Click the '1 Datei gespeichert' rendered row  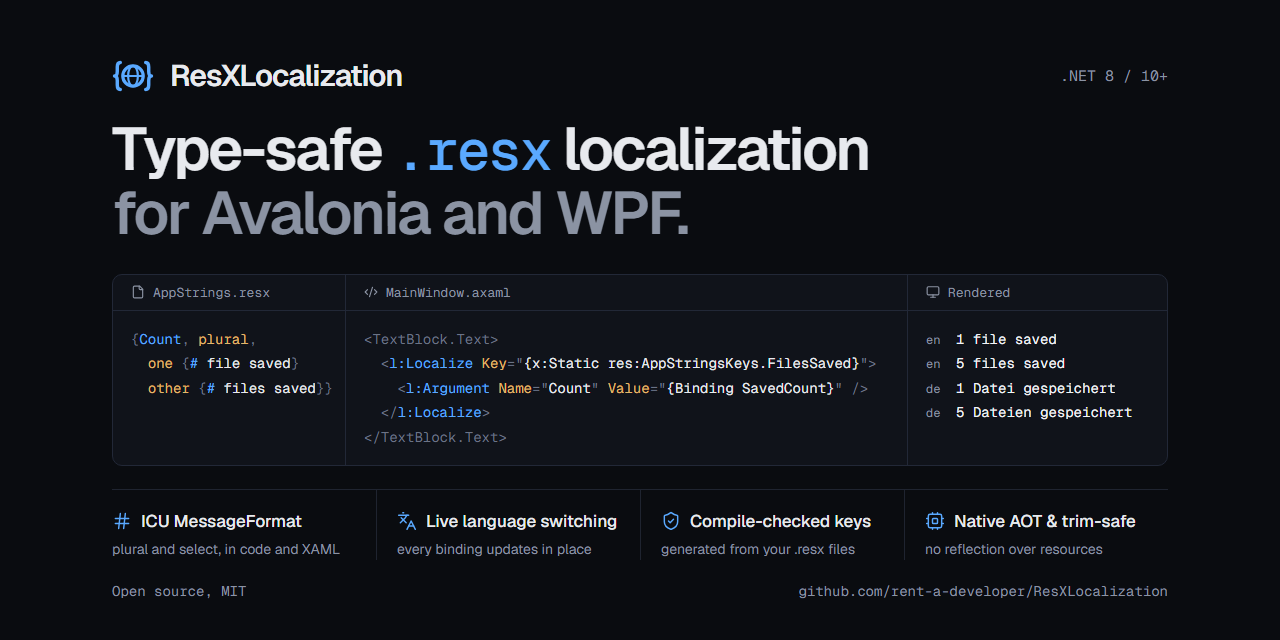pos(1020,388)
